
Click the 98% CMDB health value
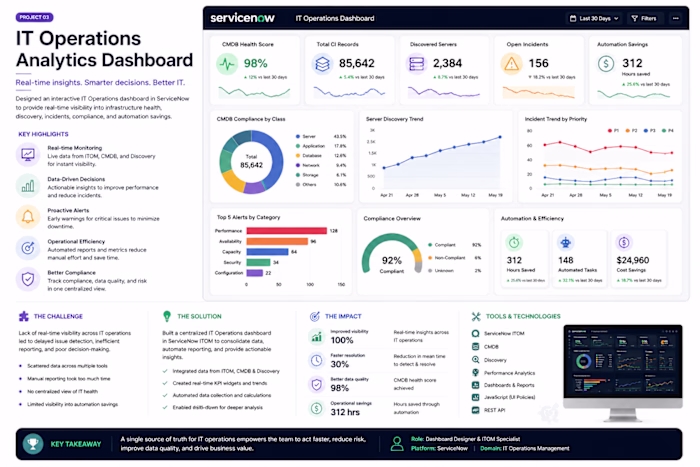[255, 63]
